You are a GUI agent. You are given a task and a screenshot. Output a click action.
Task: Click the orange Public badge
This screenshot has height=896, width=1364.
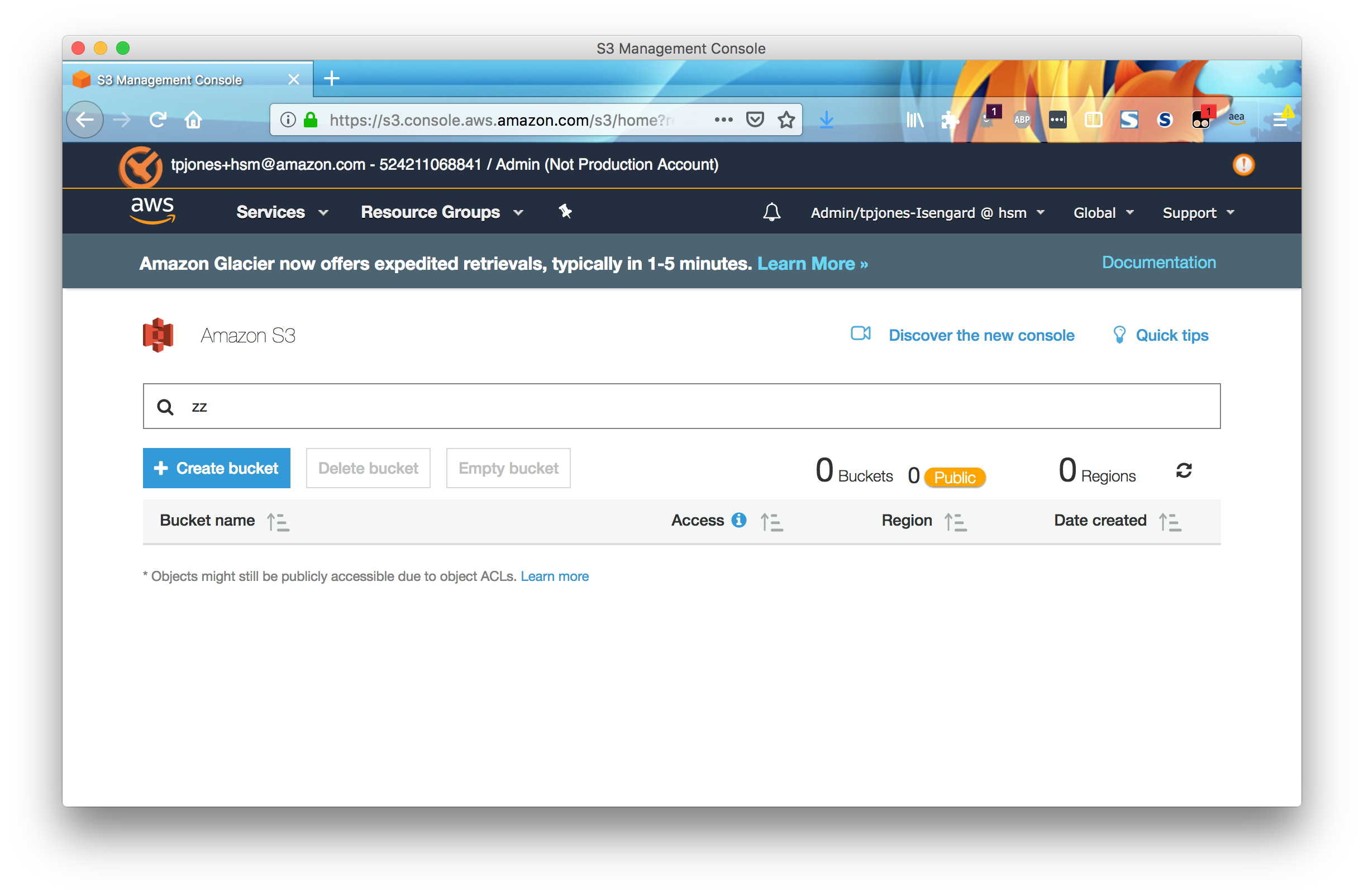[955, 478]
